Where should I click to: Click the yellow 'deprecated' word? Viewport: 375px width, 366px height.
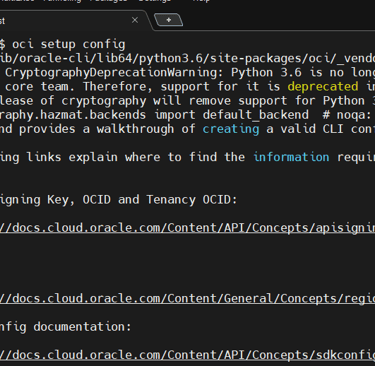click(323, 87)
